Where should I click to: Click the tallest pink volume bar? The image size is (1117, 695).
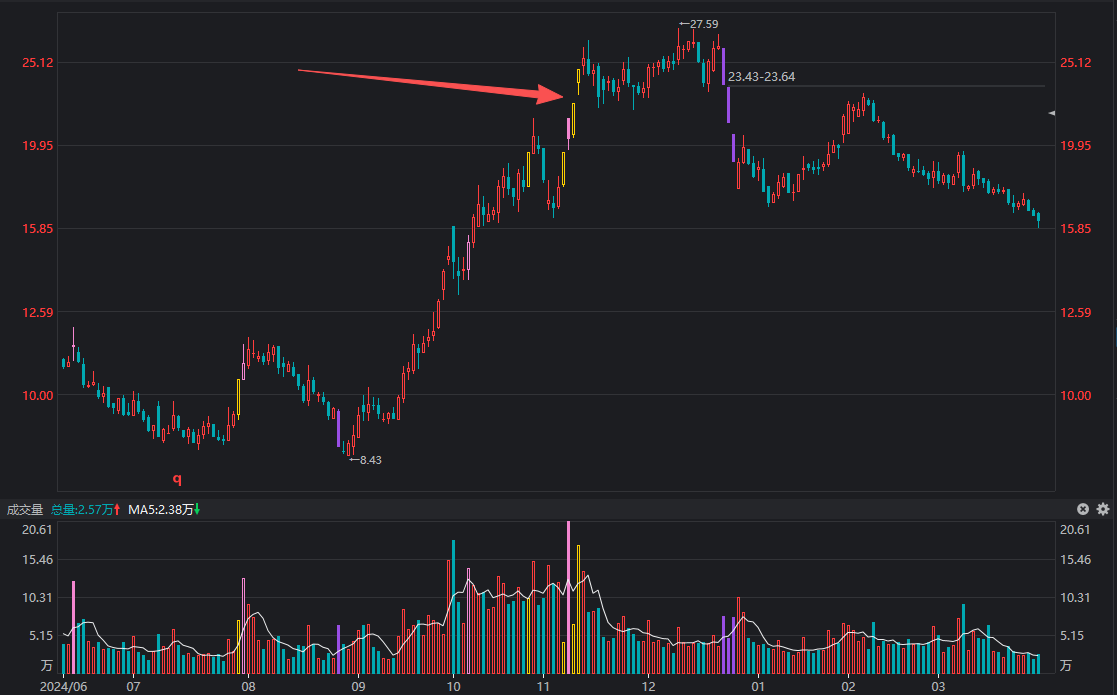click(568, 590)
